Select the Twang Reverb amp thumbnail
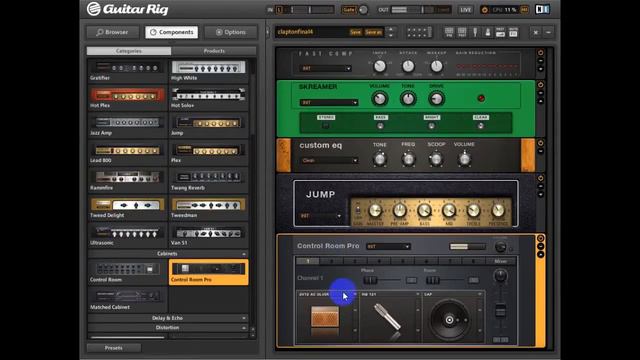 click(209, 180)
